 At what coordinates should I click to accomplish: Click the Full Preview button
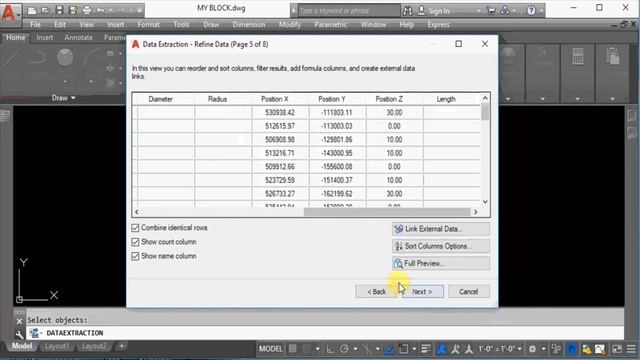[x=441, y=263]
